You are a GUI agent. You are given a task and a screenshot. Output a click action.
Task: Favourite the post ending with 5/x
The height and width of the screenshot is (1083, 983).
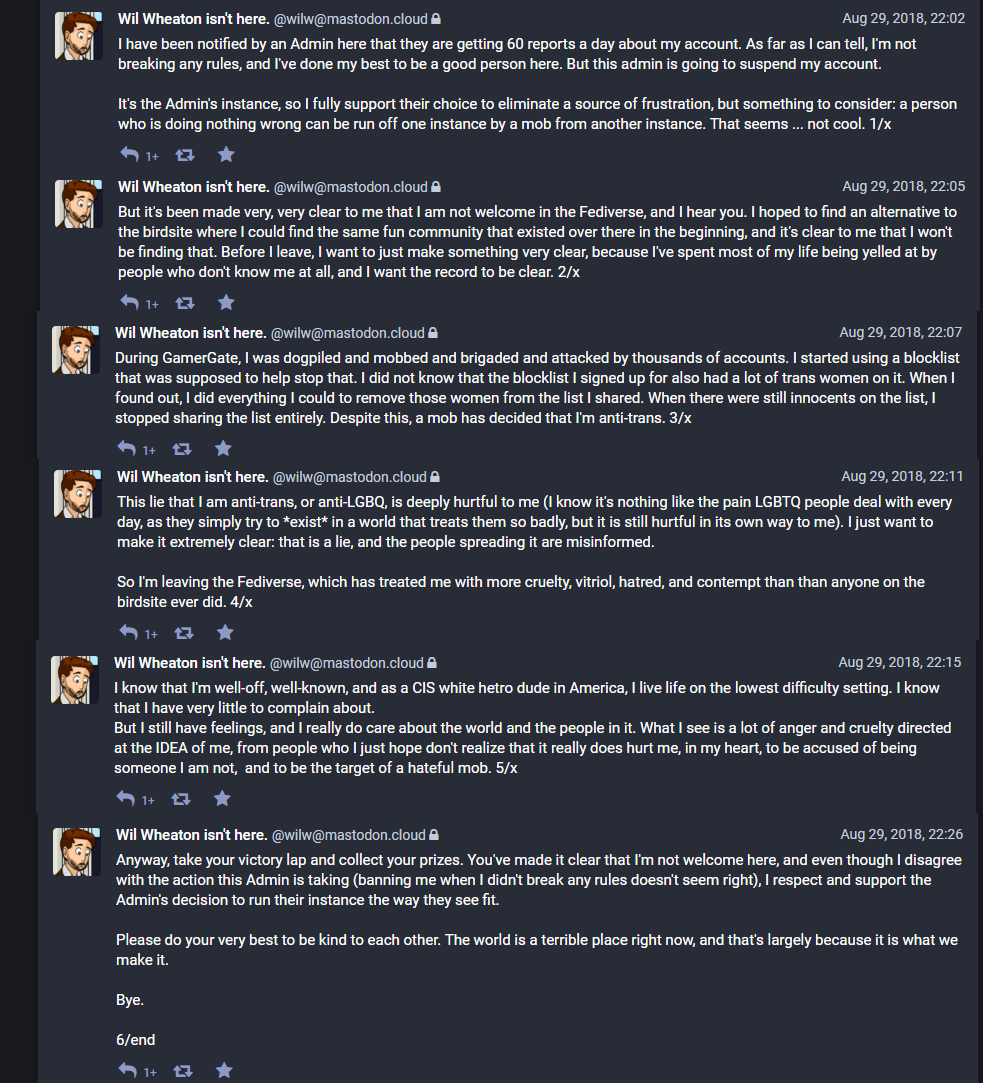(222, 798)
